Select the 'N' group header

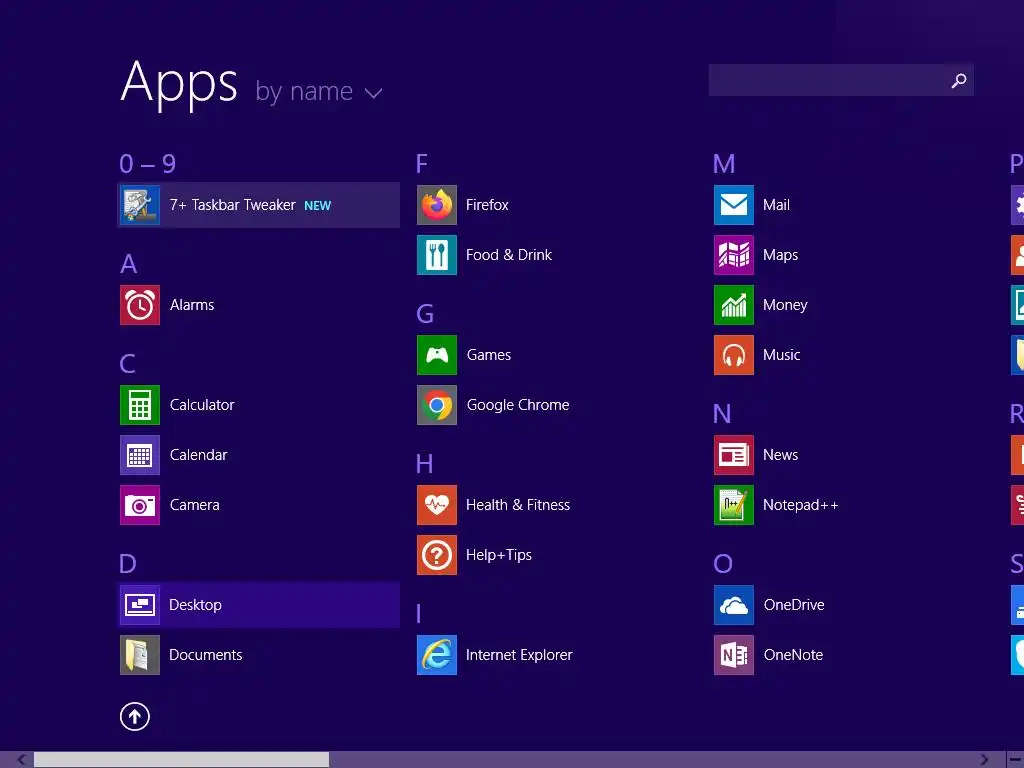click(722, 414)
